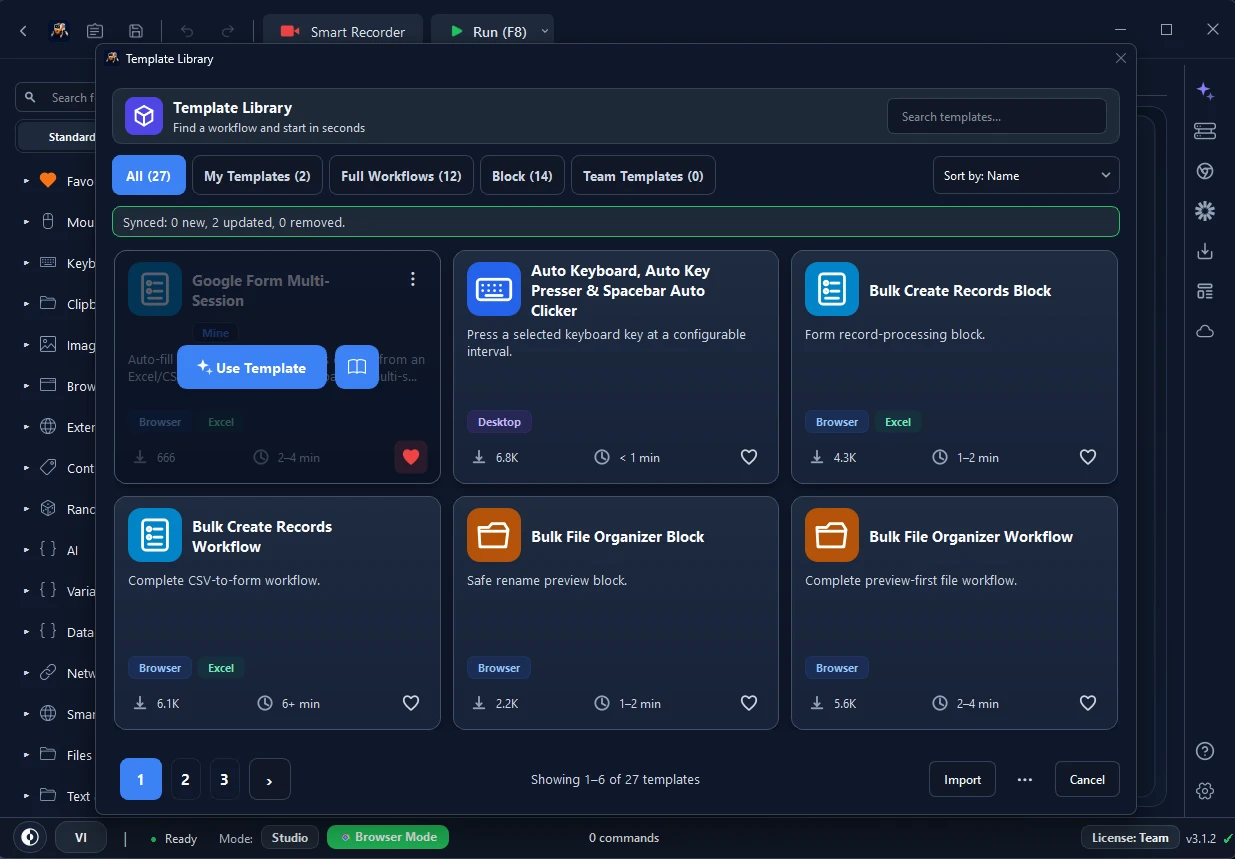Image resolution: width=1235 pixels, height=859 pixels.
Task: Open settings gear in bottom right
Action: click(1205, 791)
